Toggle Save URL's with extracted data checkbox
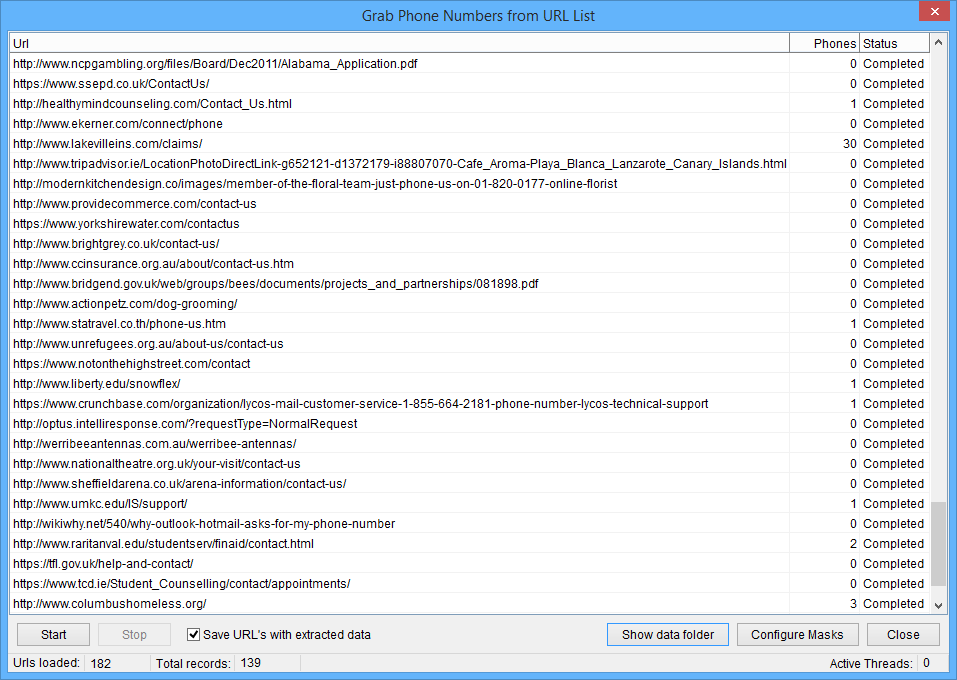957x680 pixels. [x=195, y=635]
